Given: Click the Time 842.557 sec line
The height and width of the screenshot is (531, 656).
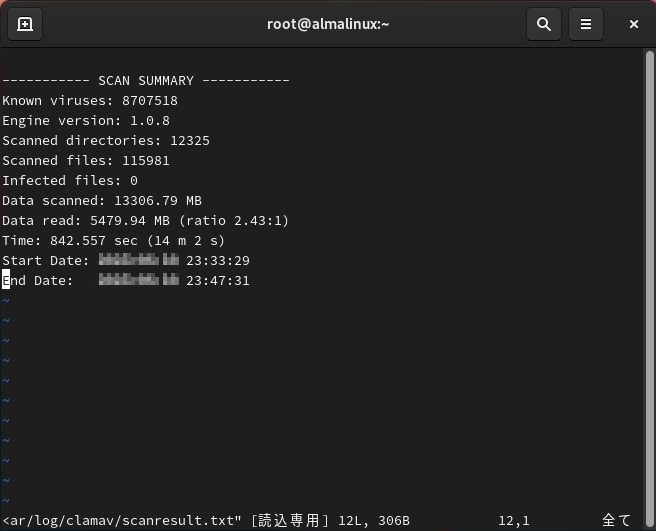Looking at the screenshot, I should (x=113, y=240).
